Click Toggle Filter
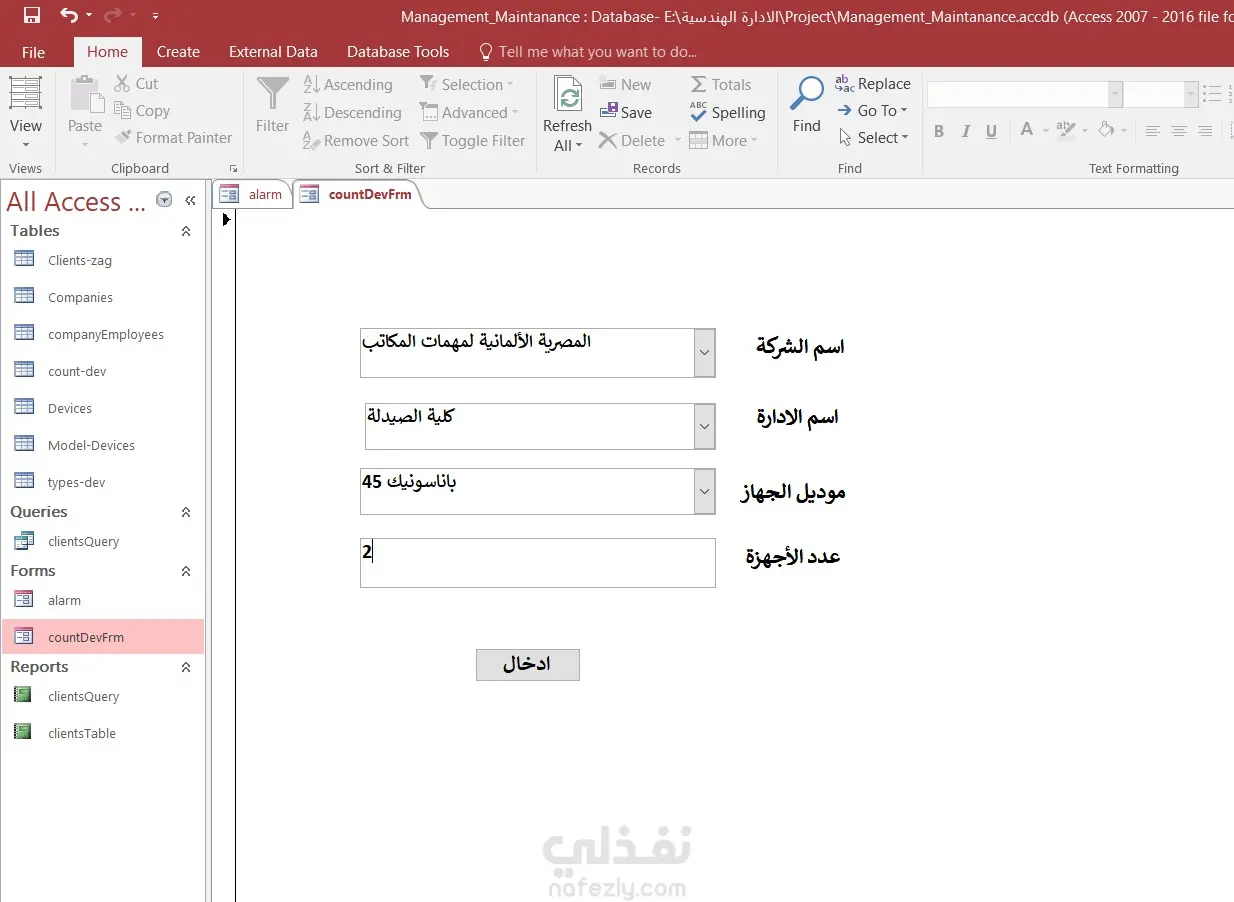1234x902 pixels. pos(473,141)
